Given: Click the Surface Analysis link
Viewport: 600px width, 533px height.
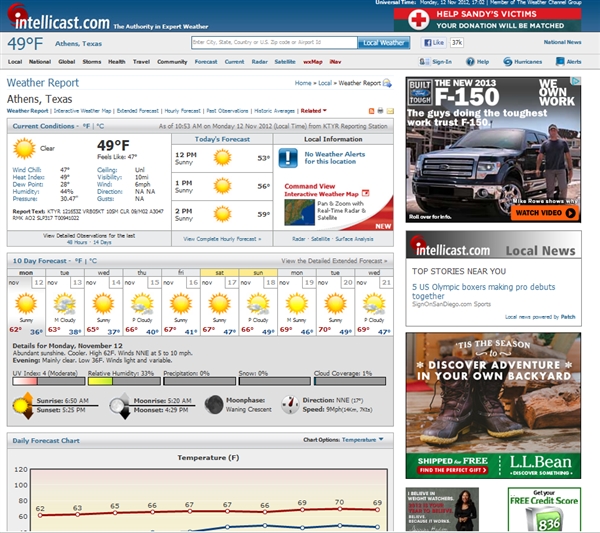Looking at the screenshot, I should pyautogui.click(x=354, y=239).
